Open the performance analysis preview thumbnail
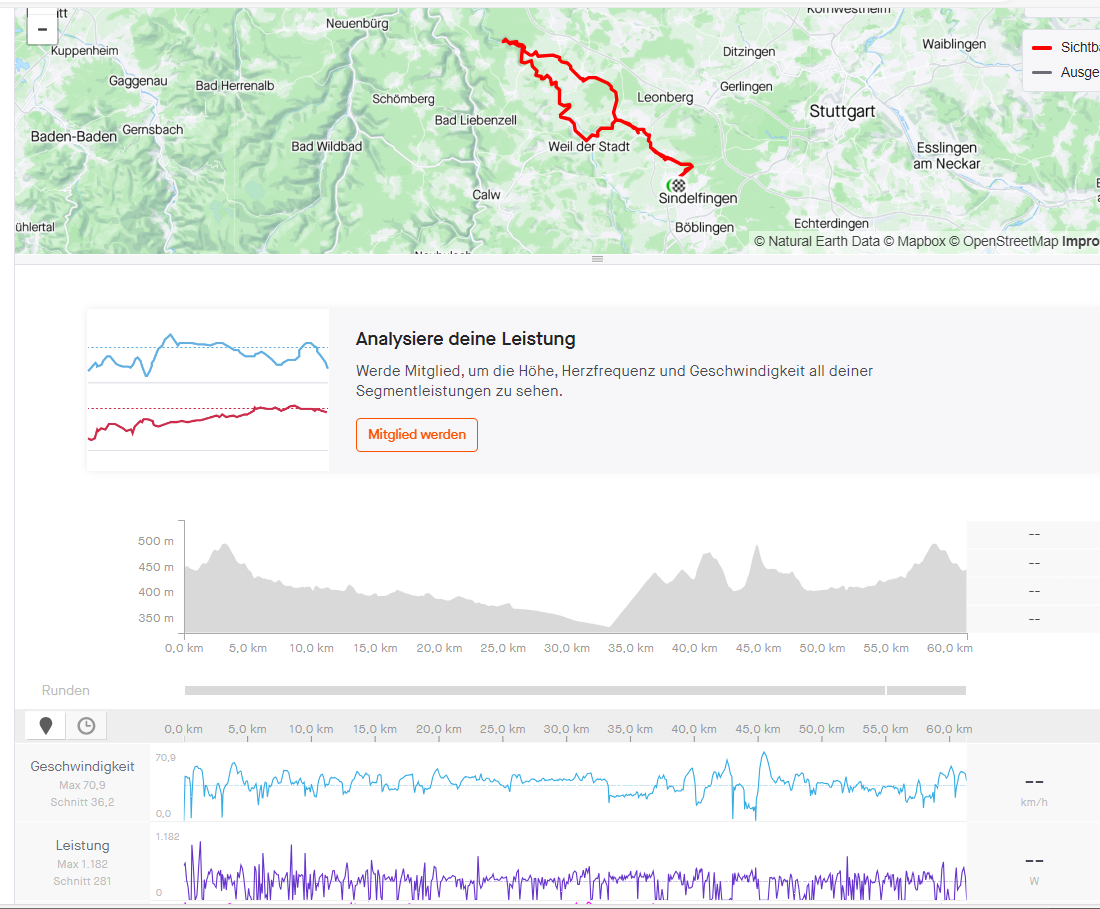Viewport: 1100px width, 909px height. 208,390
